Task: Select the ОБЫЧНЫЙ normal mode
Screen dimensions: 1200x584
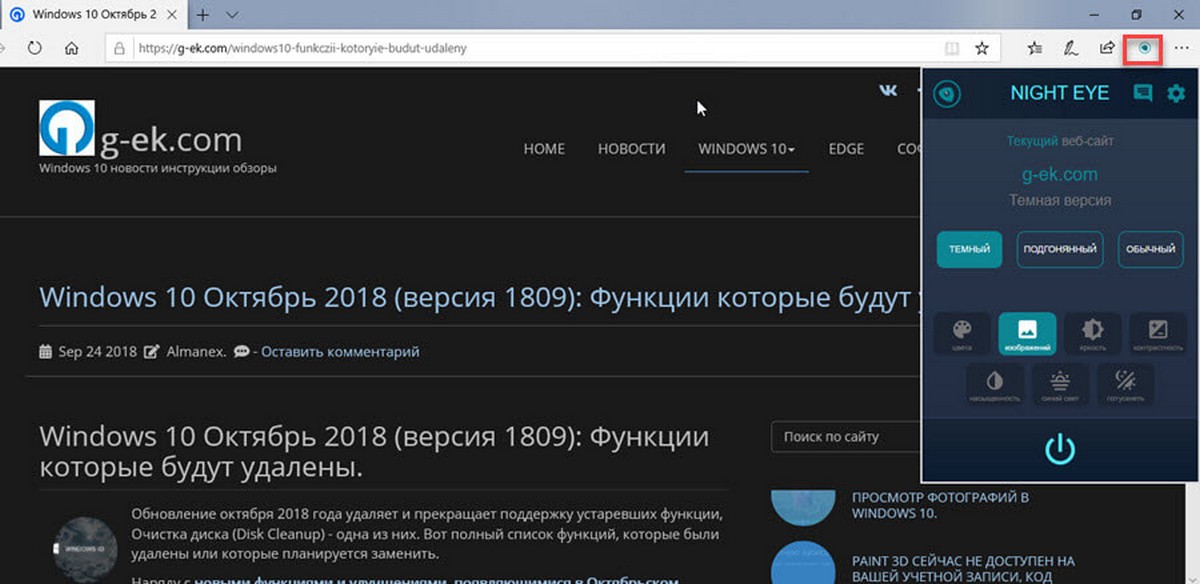Action: 1150,249
